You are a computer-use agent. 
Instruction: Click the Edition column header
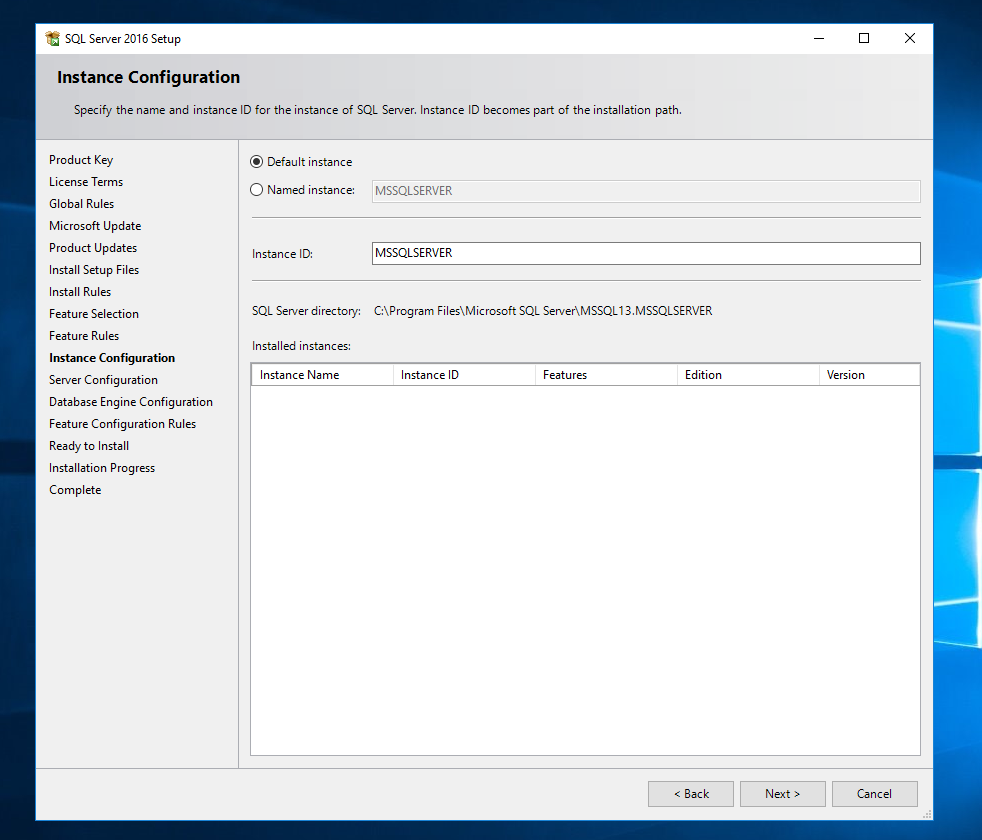(703, 374)
